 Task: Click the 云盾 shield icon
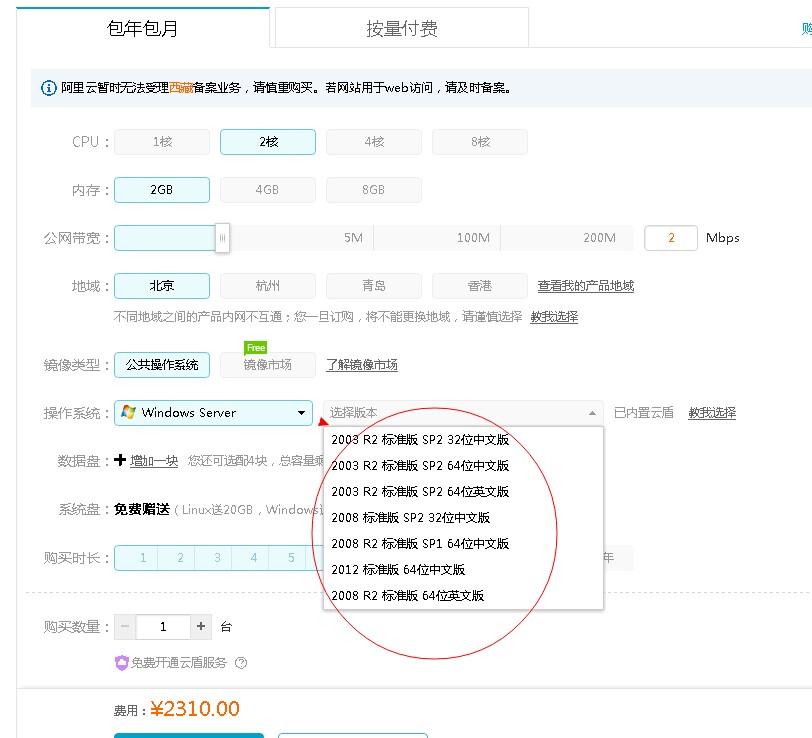121,663
